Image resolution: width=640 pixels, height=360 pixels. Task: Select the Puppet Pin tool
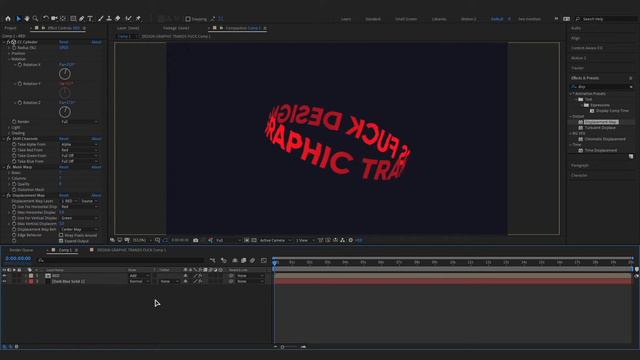138,19
